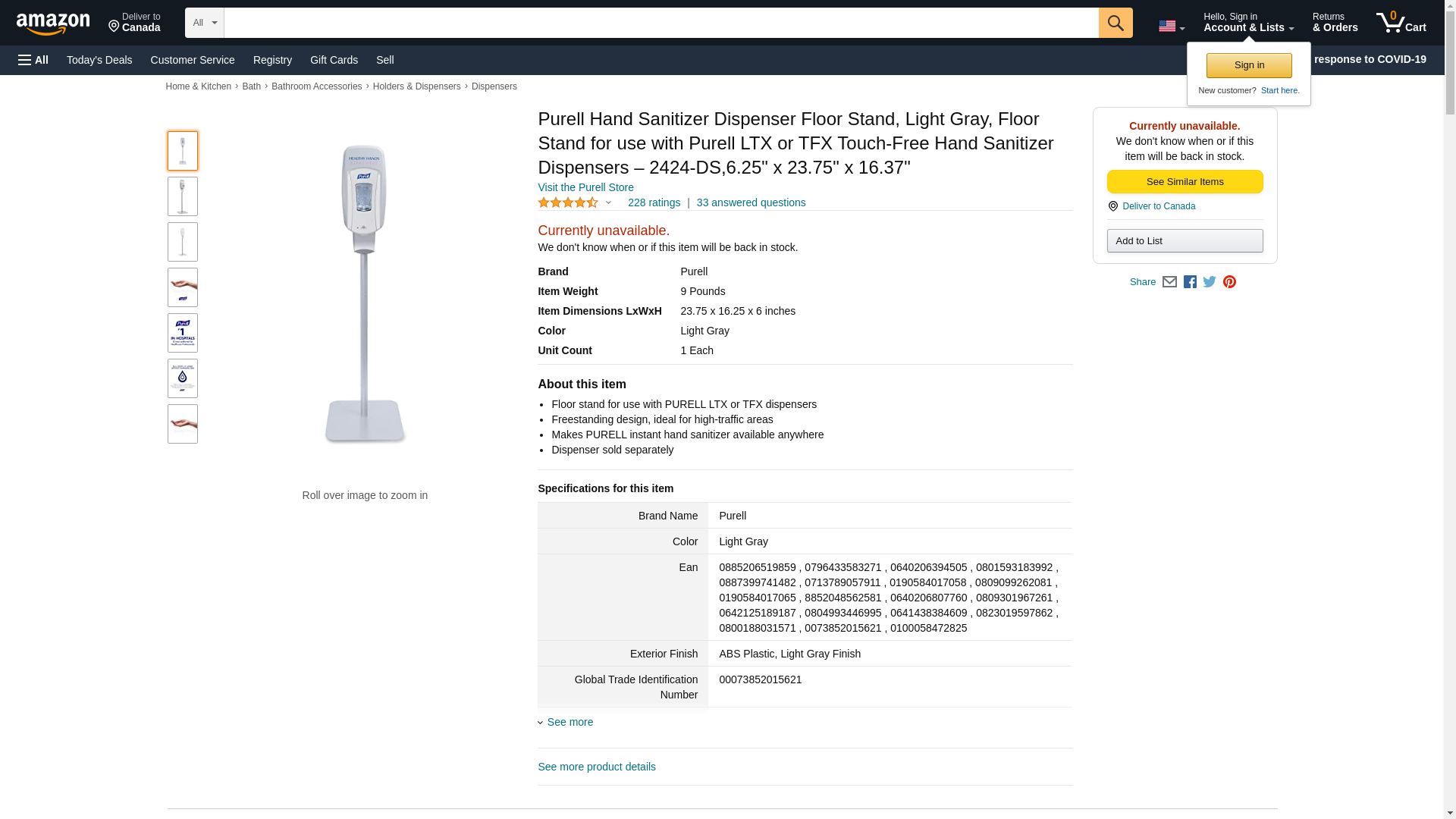The height and width of the screenshot is (819, 1456).
Task: Open Gift Cards in navigation bar
Action: [334, 60]
